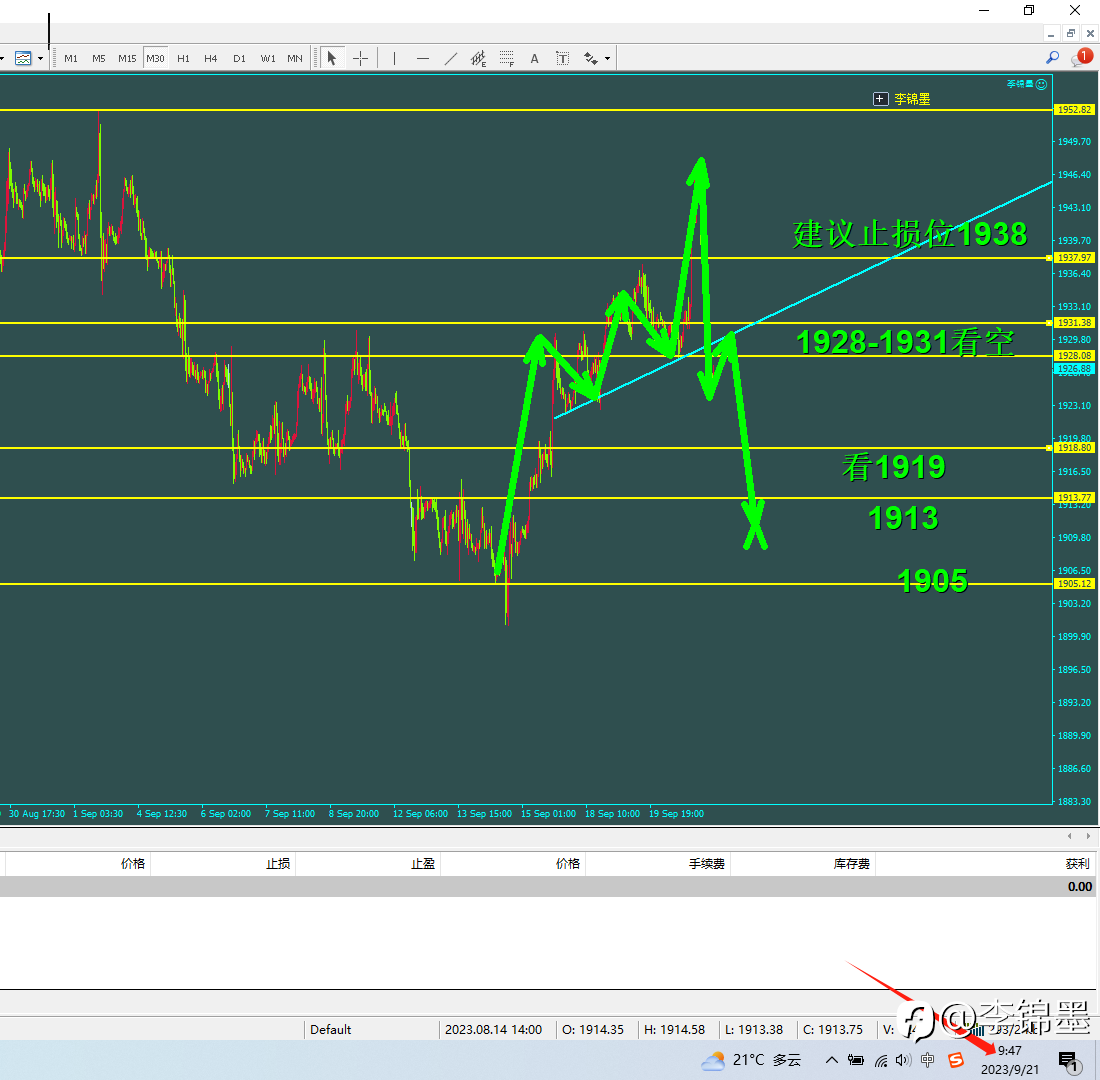Switch chart to D1 timeframe
Screen dimensions: 1100x1080
tap(239, 58)
